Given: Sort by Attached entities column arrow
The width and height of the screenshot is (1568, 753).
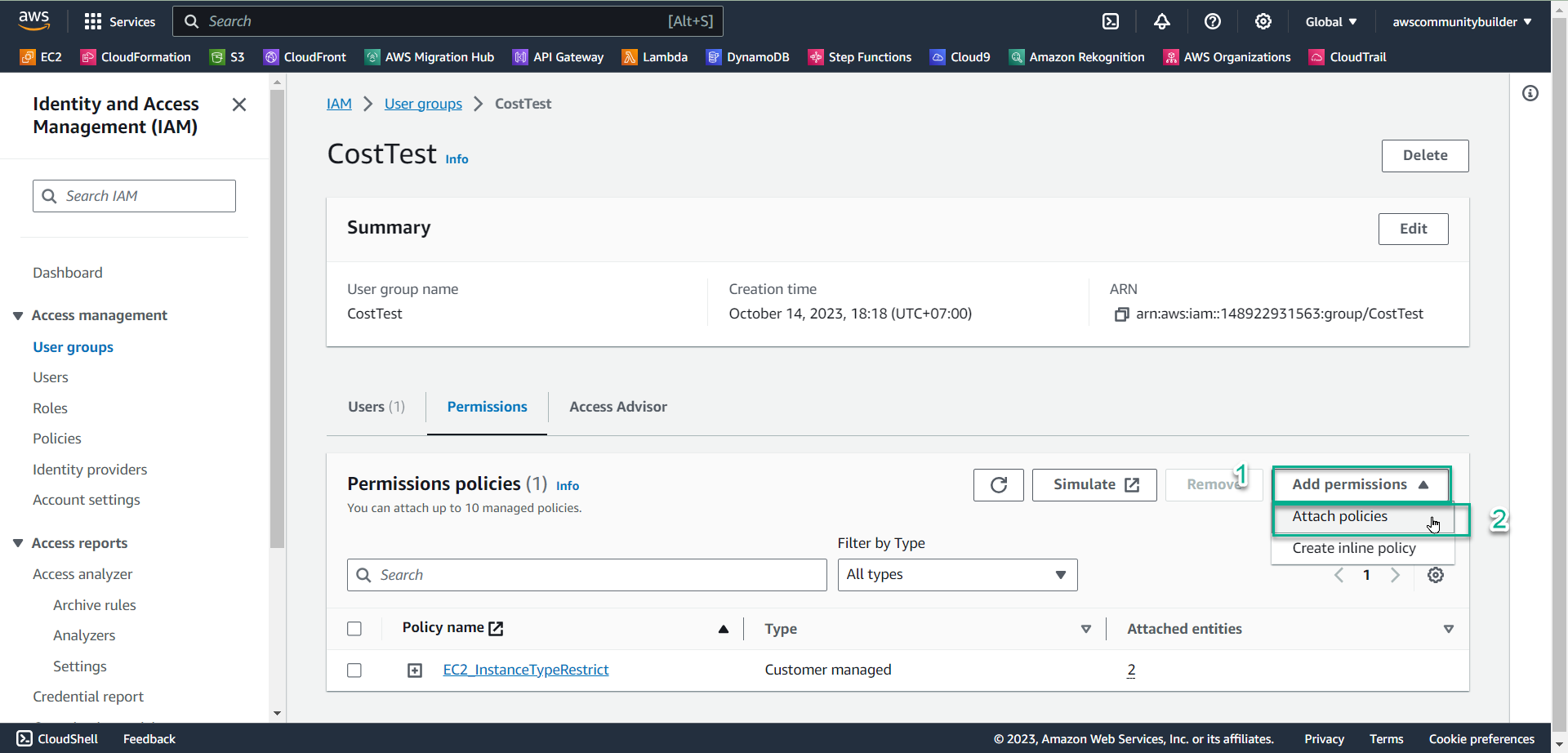Looking at the screenshot, I should (x=1449, y=629).
